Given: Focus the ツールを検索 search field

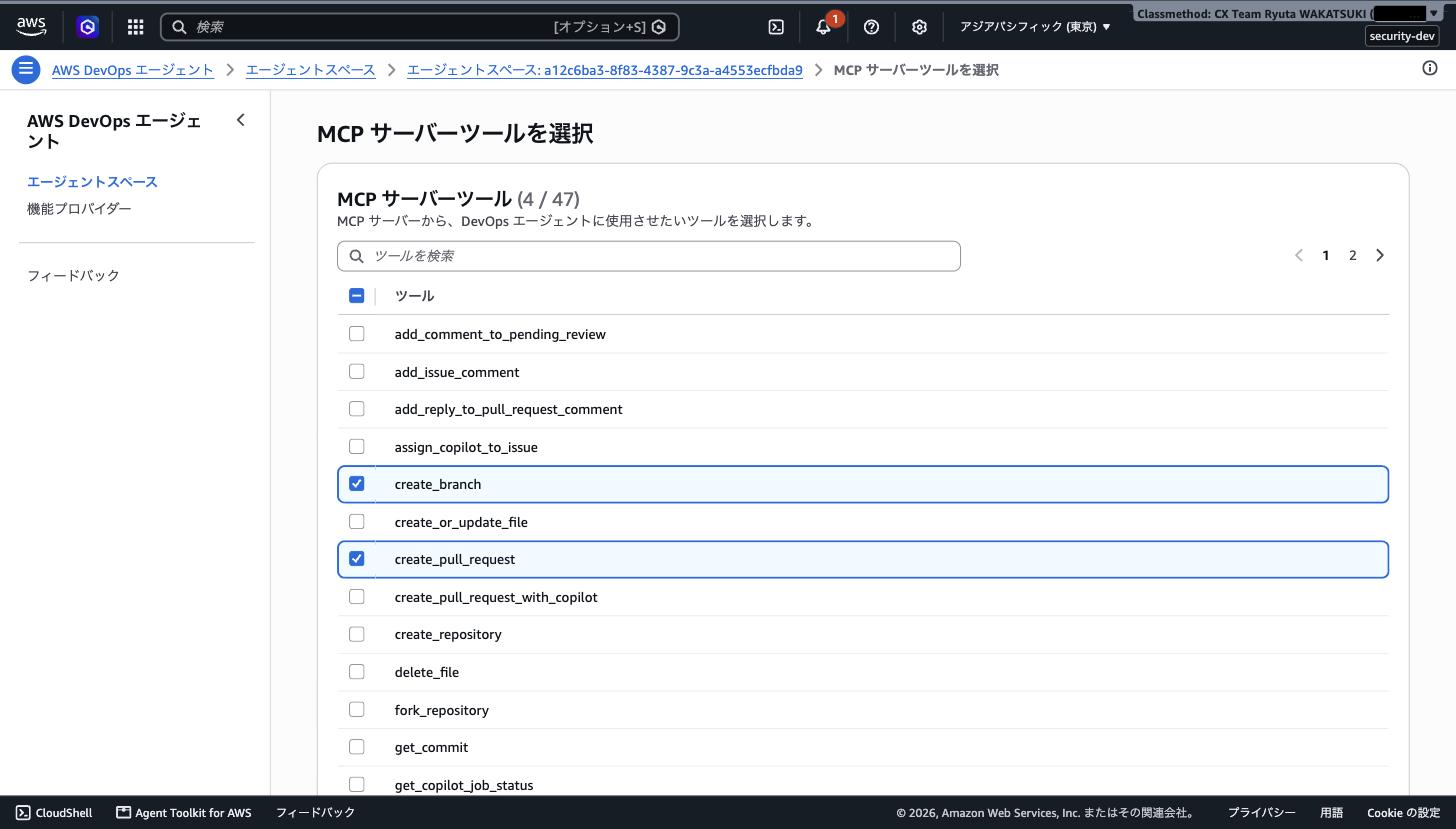Looking at the screenshot, I should 649,256.
